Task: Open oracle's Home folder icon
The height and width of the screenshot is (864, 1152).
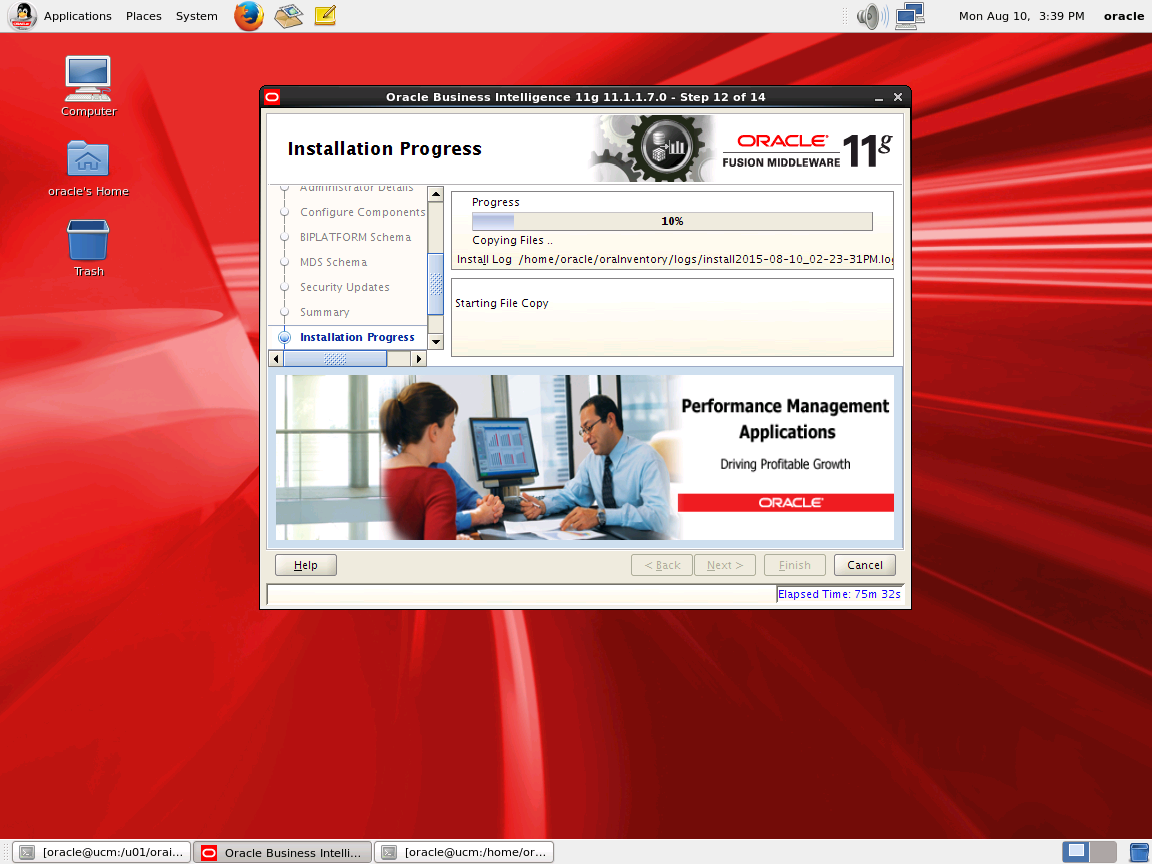Action: pos(88,169)
